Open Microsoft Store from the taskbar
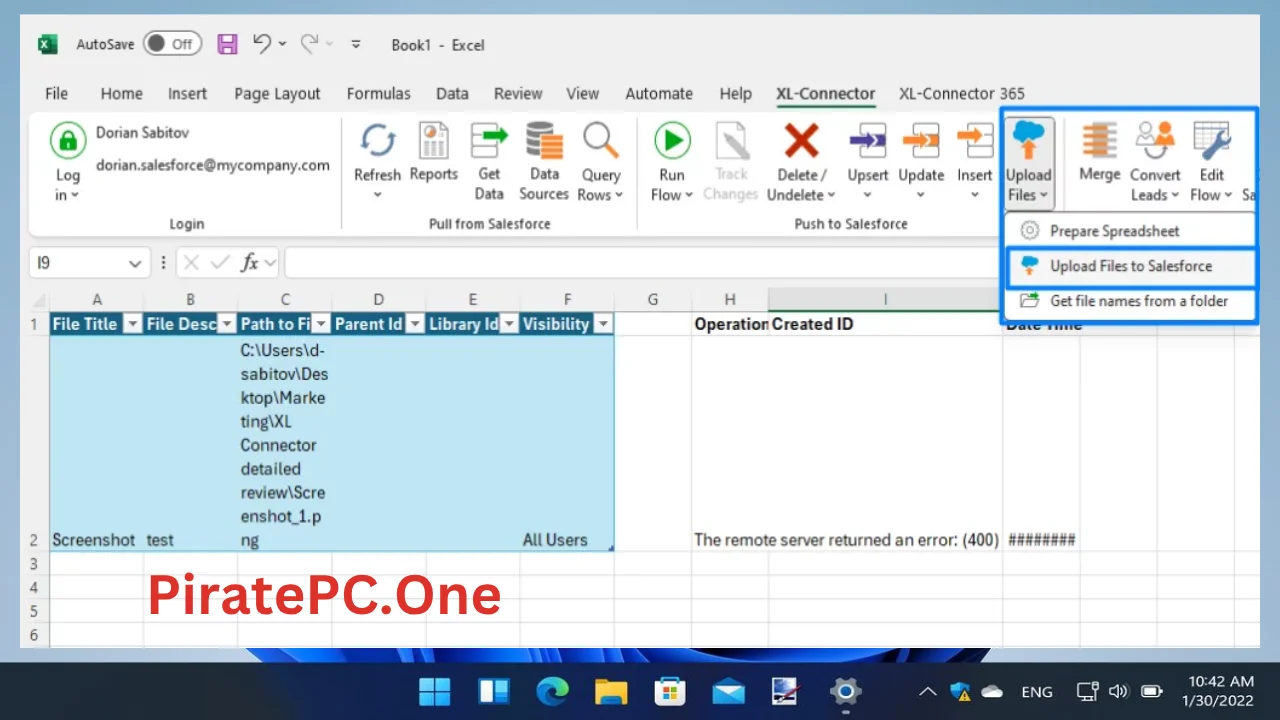1280x720 pixels. (669, 691)
